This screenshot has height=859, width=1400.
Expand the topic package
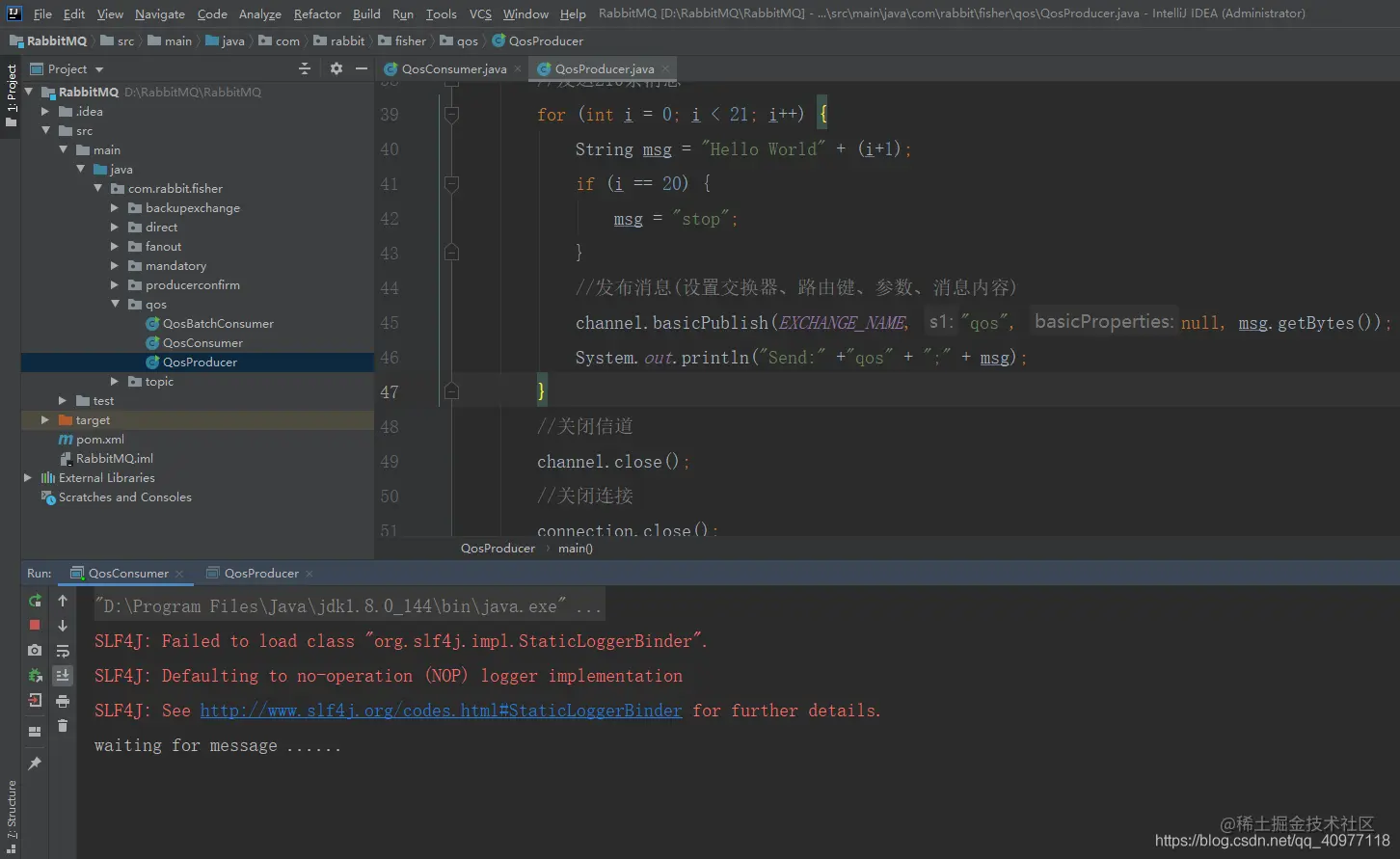click(115, 381)
